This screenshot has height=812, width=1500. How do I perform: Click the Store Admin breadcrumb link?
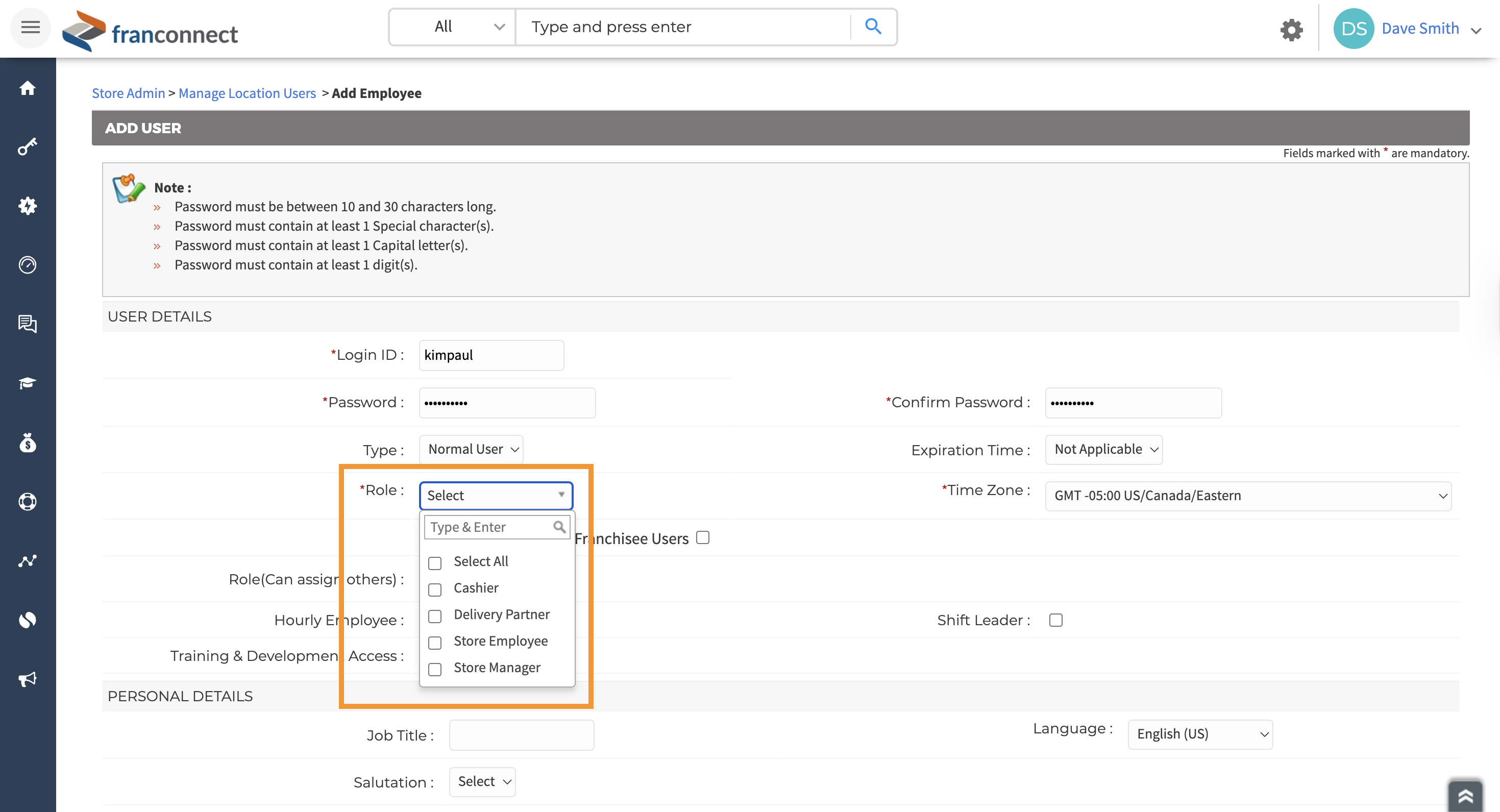pyautogui.click(x=128, y=93)
